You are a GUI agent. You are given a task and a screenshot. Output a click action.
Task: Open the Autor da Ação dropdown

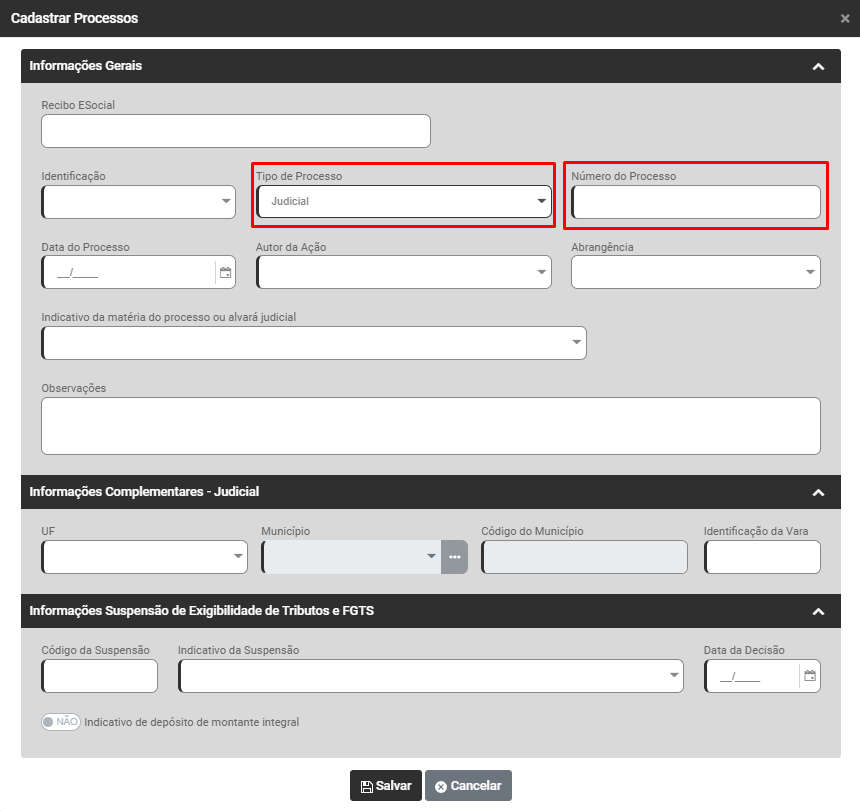tap(404, 272)
